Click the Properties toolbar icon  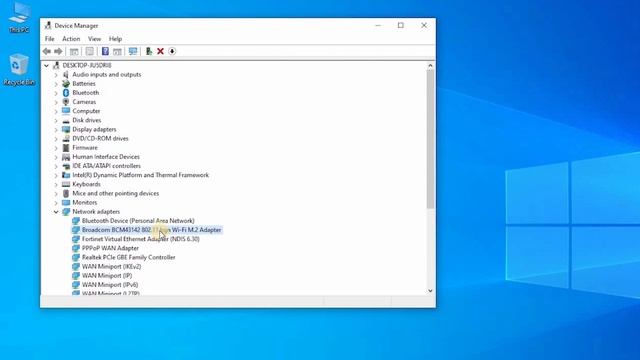(x=90, y=51)
